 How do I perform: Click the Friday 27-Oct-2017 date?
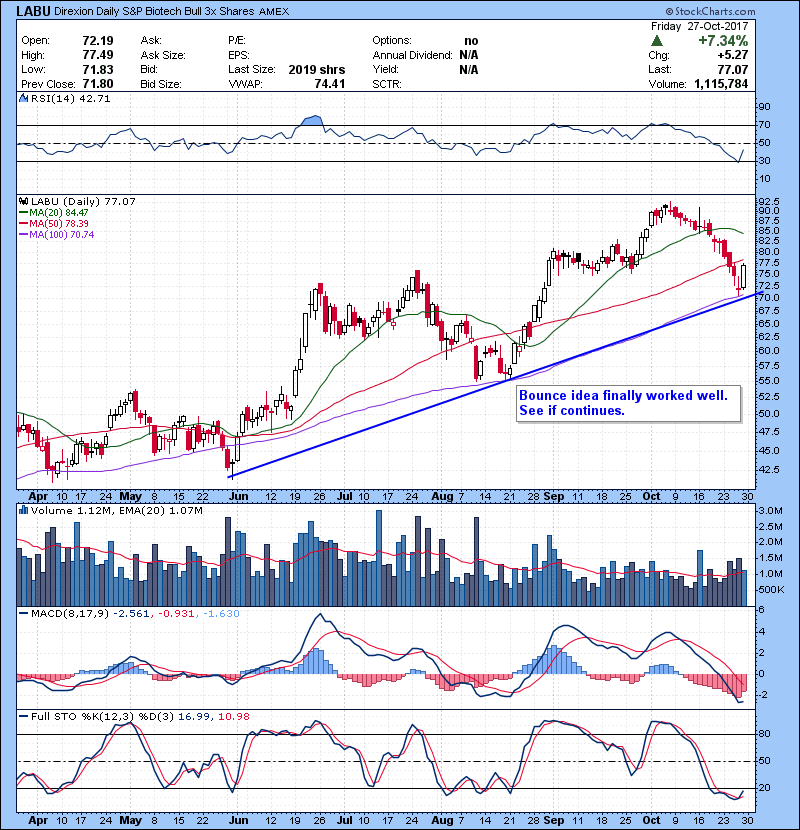[x=699, y=26]
